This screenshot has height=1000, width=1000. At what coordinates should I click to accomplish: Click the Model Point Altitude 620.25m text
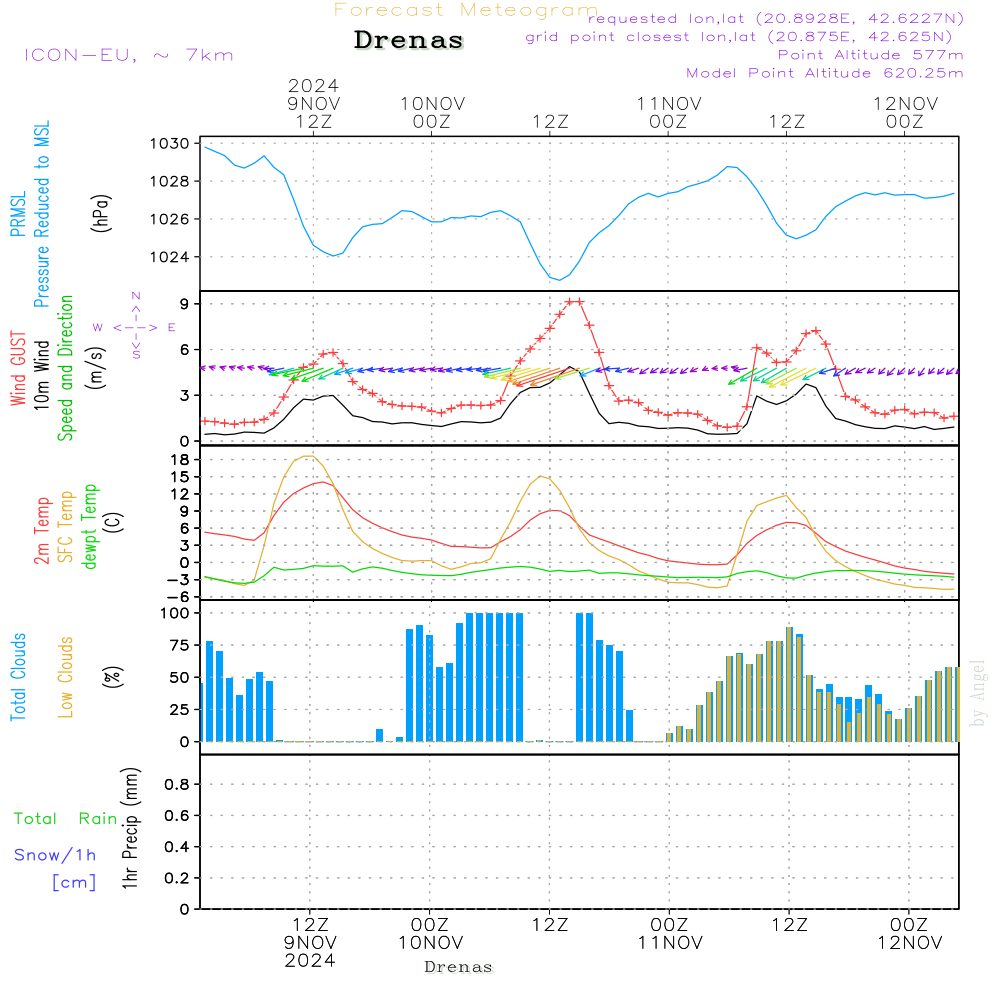click(824, 73)
